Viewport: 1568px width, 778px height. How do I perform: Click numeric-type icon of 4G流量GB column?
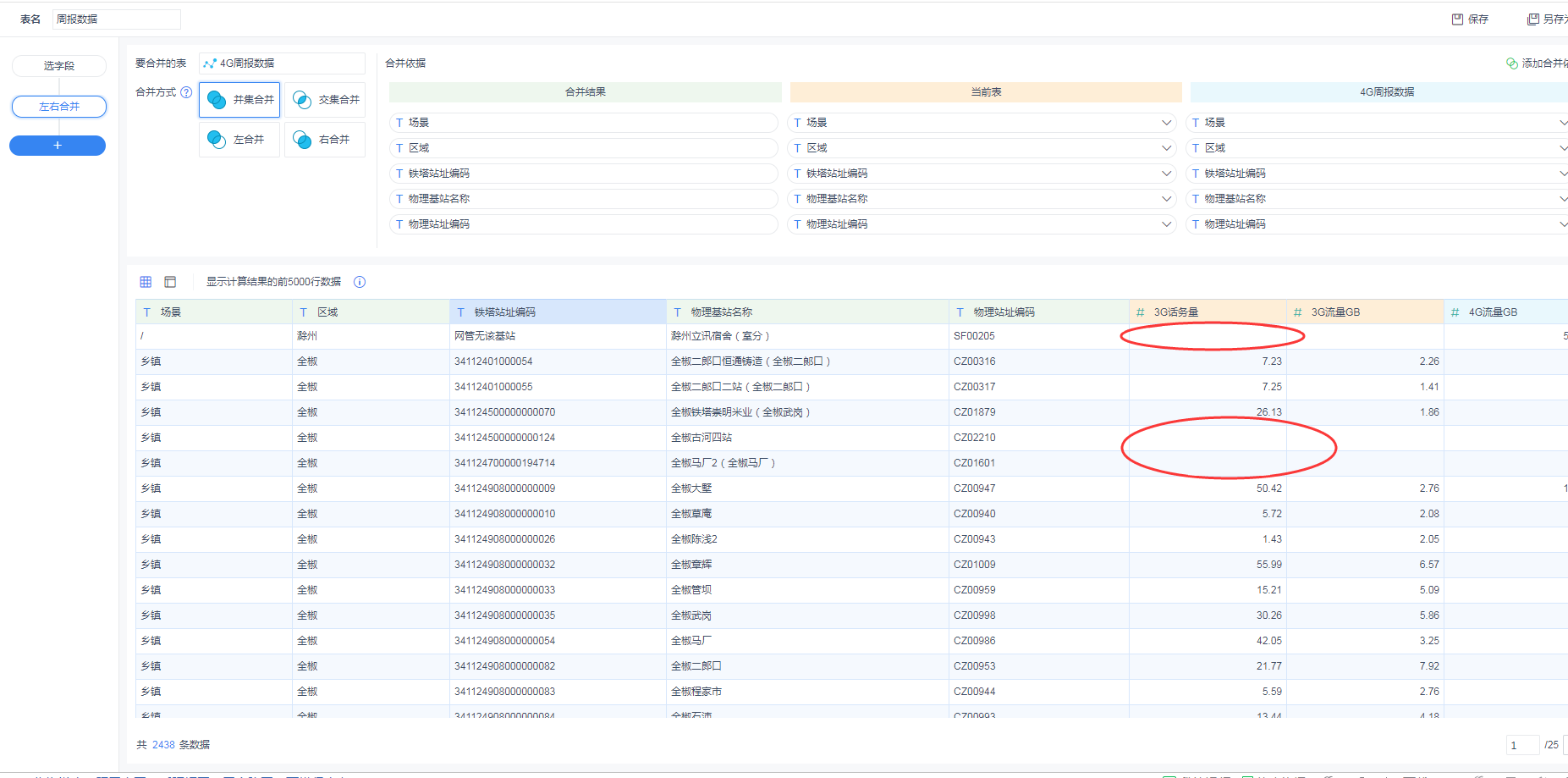coord(1455,312)
